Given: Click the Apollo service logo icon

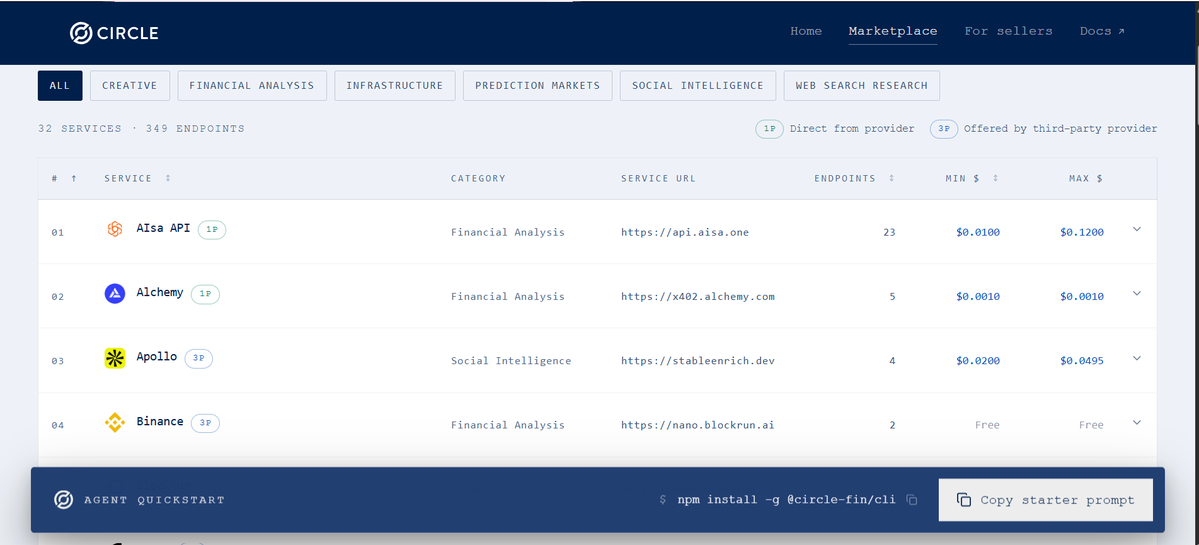Looking at the screenshot, I should point(115,358).
